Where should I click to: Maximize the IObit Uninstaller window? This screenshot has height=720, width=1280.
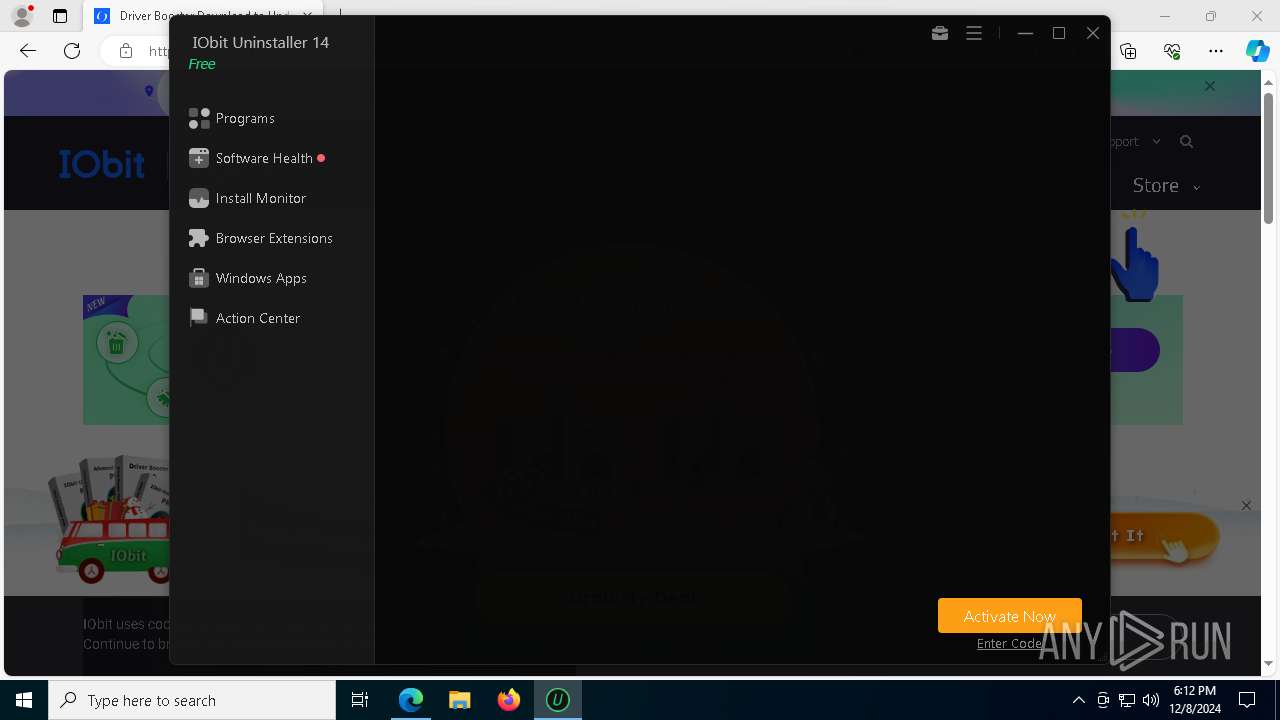[1059, 33]
